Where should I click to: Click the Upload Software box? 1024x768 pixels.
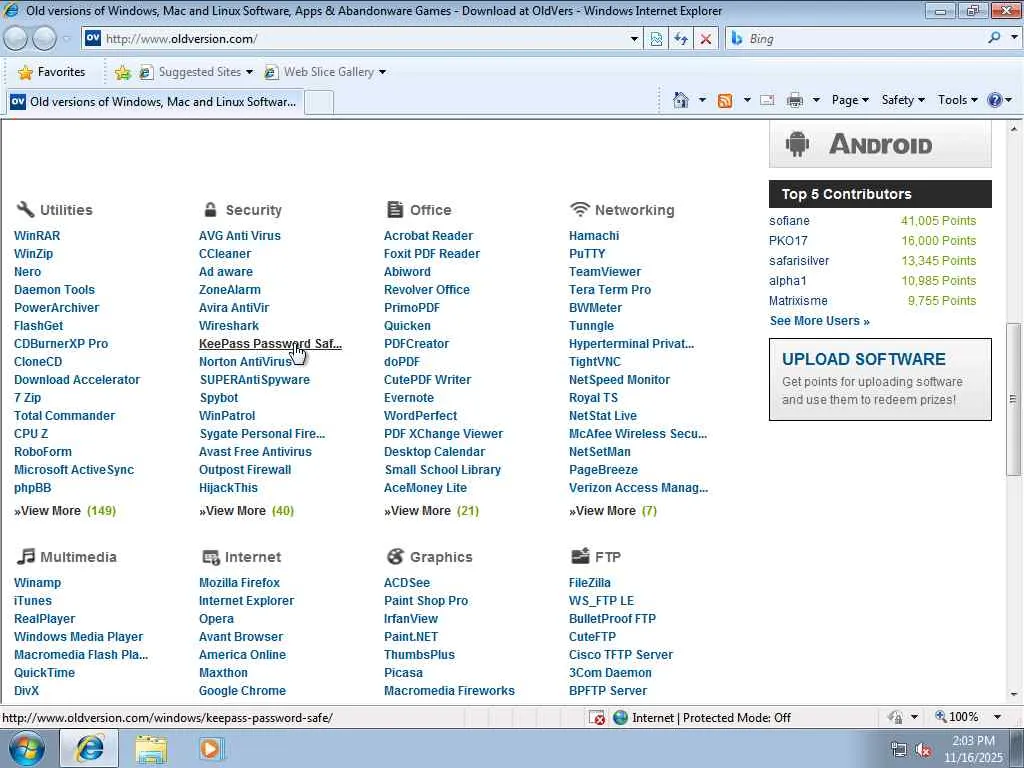[880, 379]
